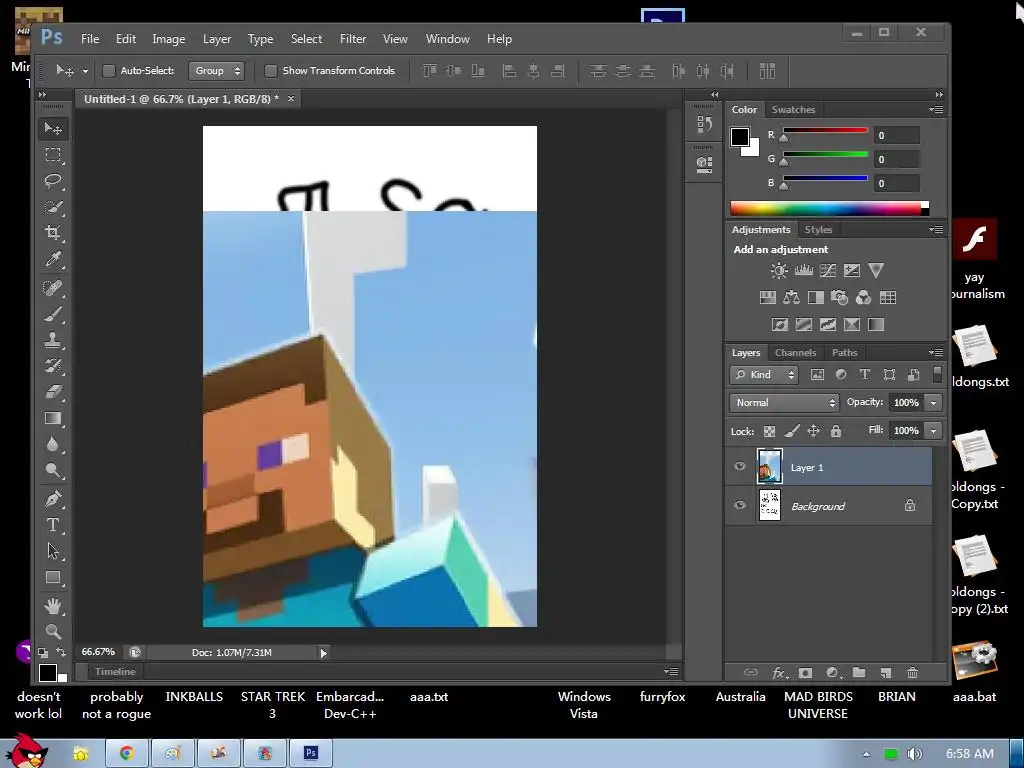Select the Brush tool
This screenshot has width=1024, height=768.
[x=54, y=314]
